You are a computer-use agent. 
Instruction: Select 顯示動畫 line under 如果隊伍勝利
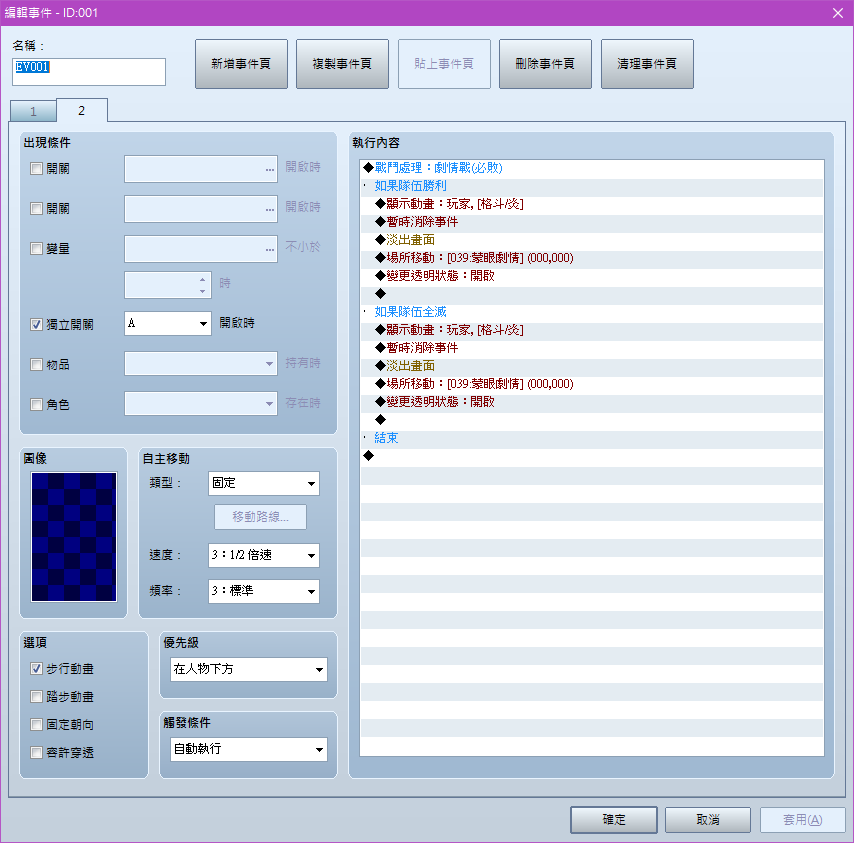(591, 204)
